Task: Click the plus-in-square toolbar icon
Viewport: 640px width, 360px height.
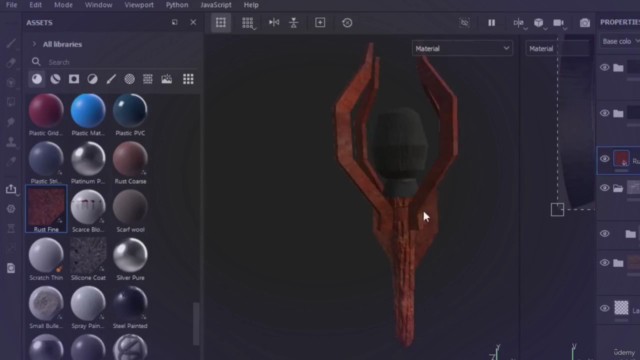Action: click(320, 22)
